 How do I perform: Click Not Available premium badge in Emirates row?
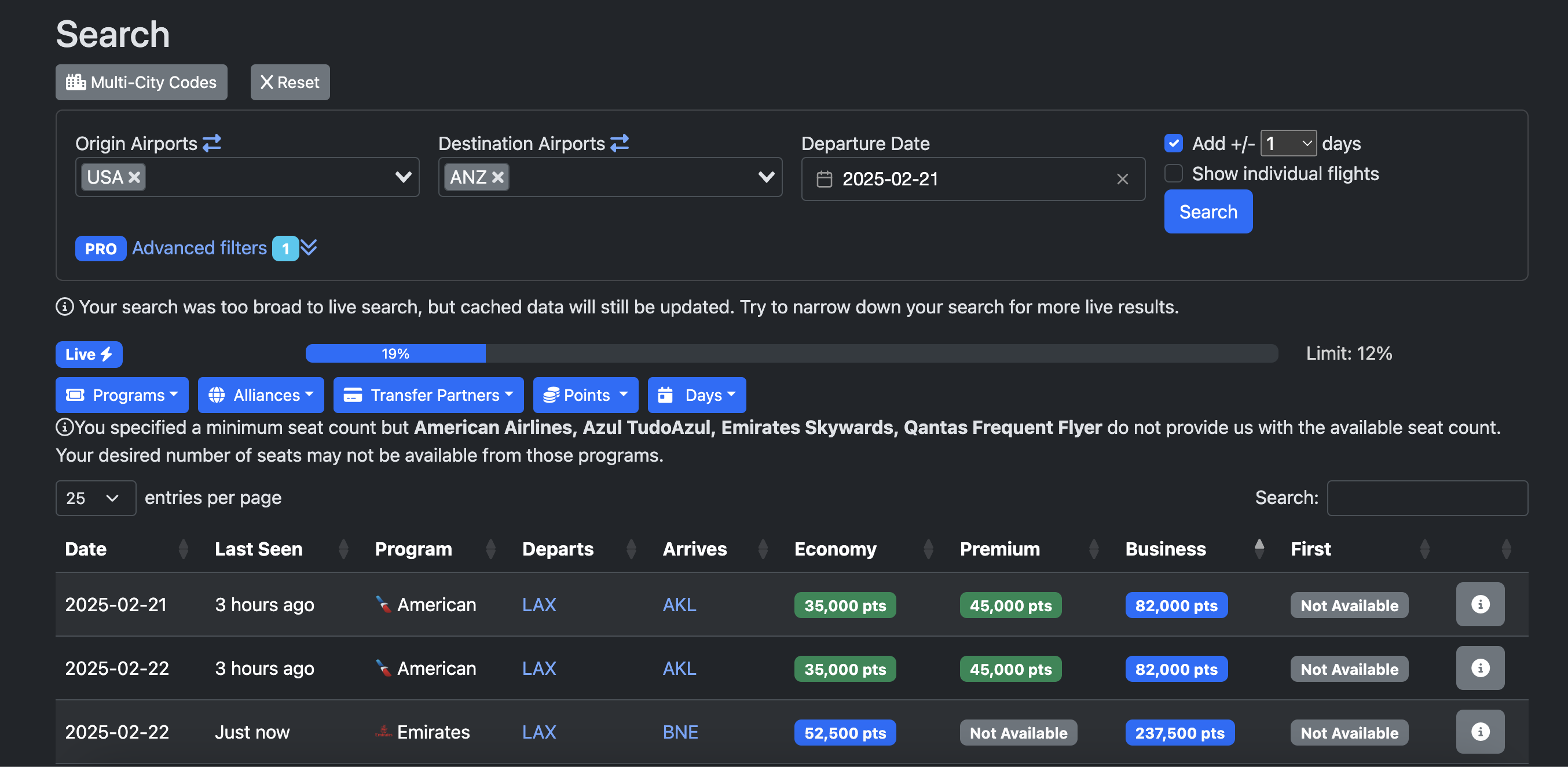[1019, 733]
